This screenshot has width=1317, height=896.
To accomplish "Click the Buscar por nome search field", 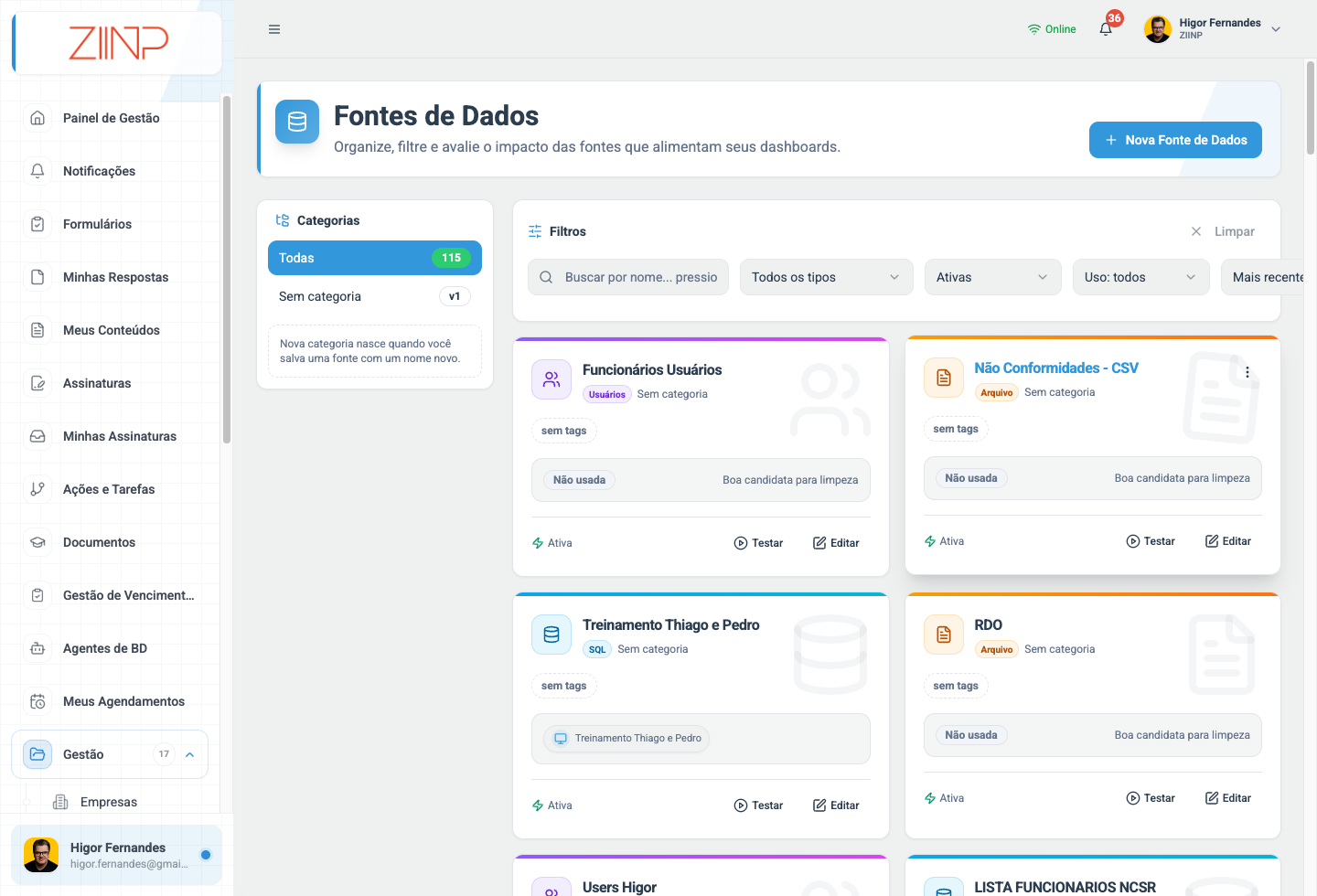I will [628, 277].
